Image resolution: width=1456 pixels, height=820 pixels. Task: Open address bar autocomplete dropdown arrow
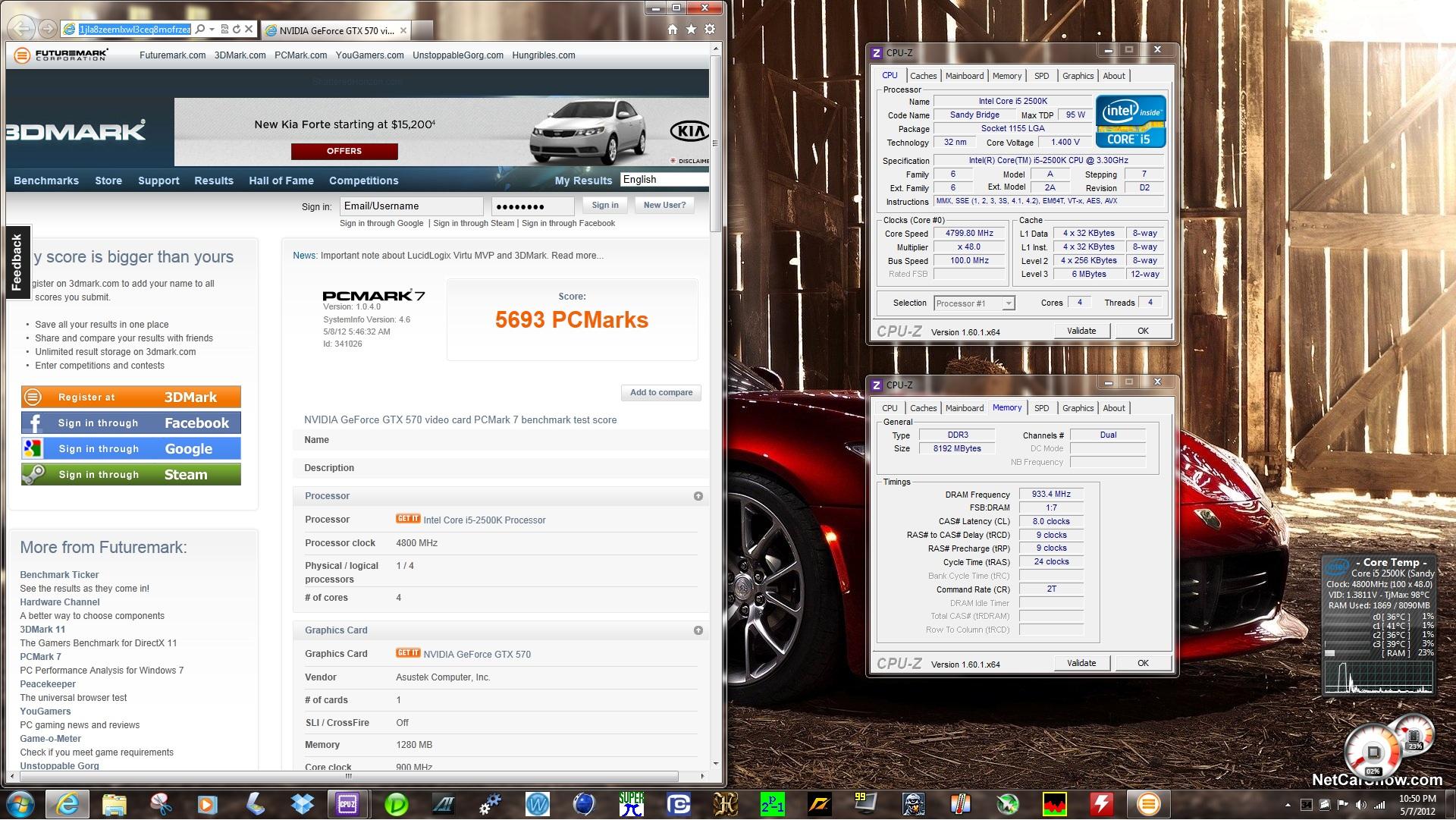(212, 30)
